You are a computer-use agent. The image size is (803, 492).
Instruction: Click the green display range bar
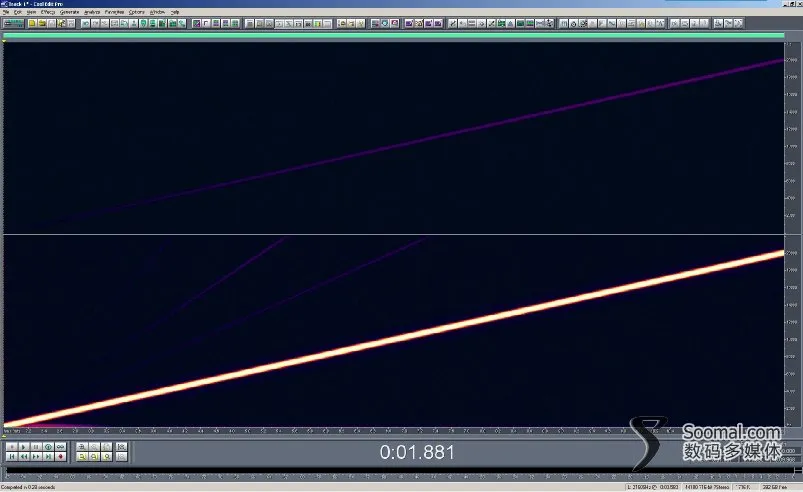click(x=393, y=35)
